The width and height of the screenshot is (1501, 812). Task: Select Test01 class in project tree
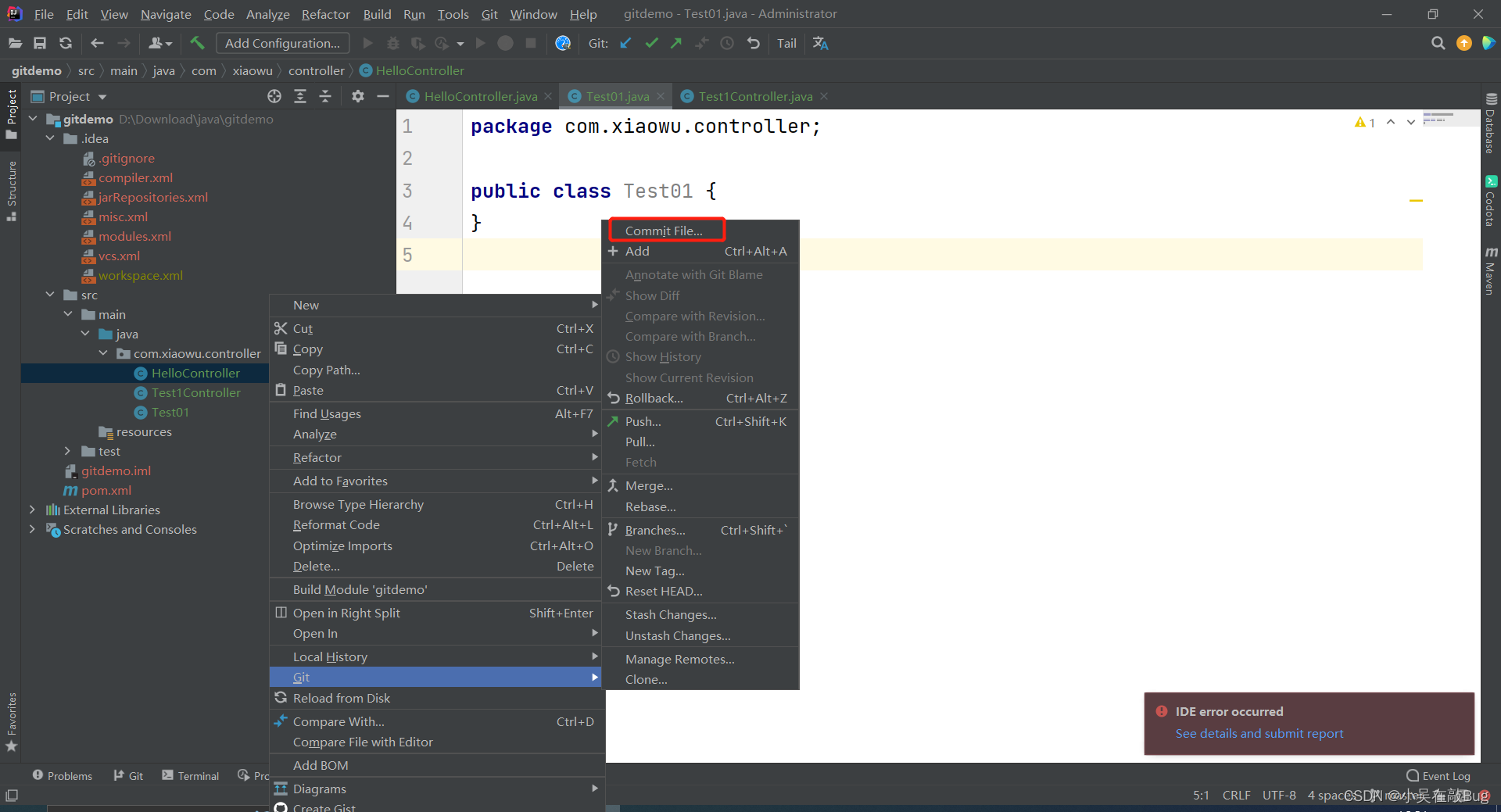coord(170,412)
